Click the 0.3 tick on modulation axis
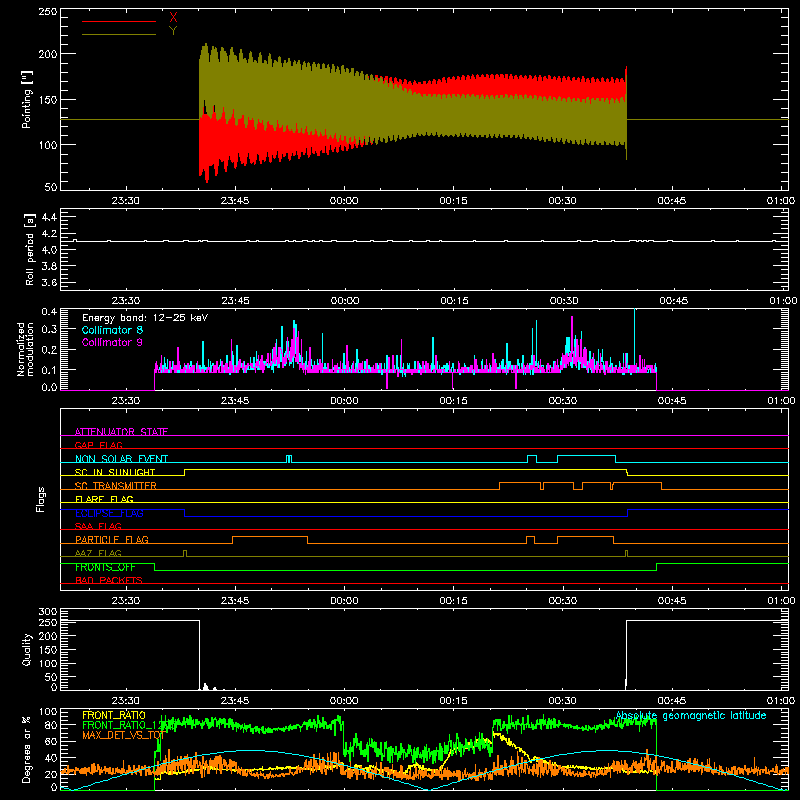 point(49,329)
